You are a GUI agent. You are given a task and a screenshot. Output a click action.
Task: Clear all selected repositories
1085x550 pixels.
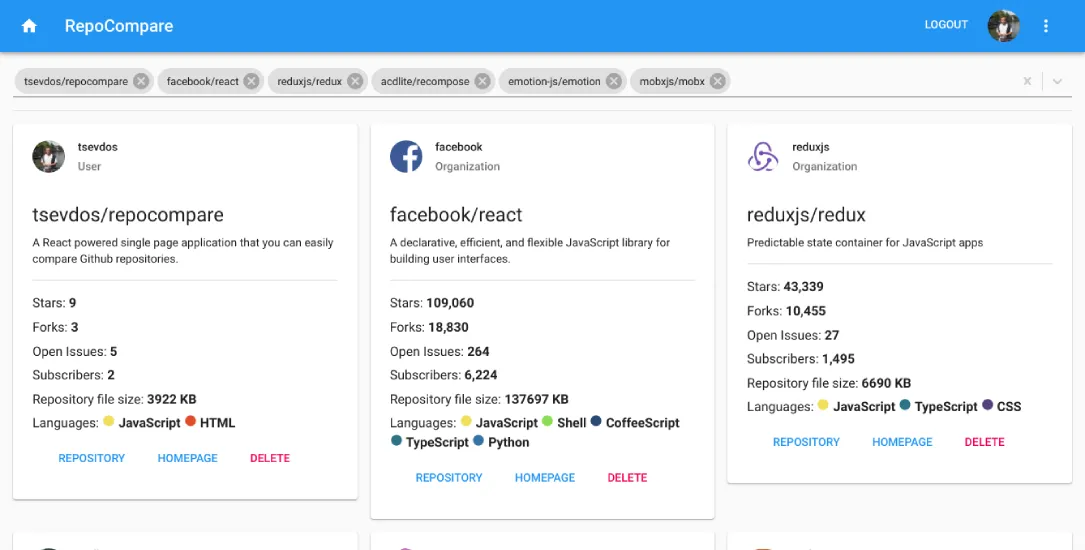tap(1028, 81)
